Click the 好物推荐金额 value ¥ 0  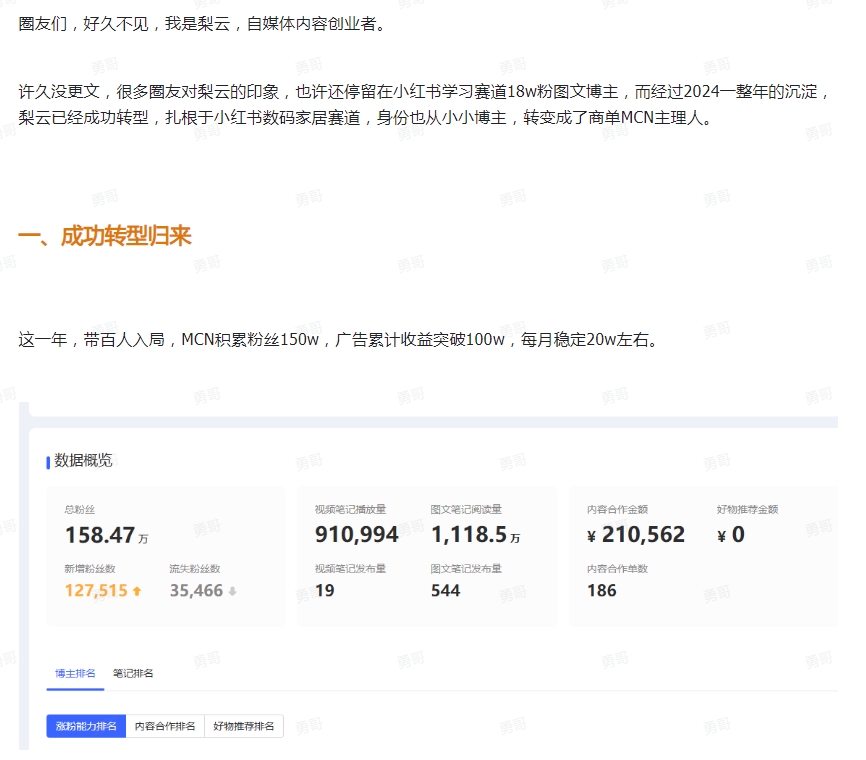[x=731, y=535]
